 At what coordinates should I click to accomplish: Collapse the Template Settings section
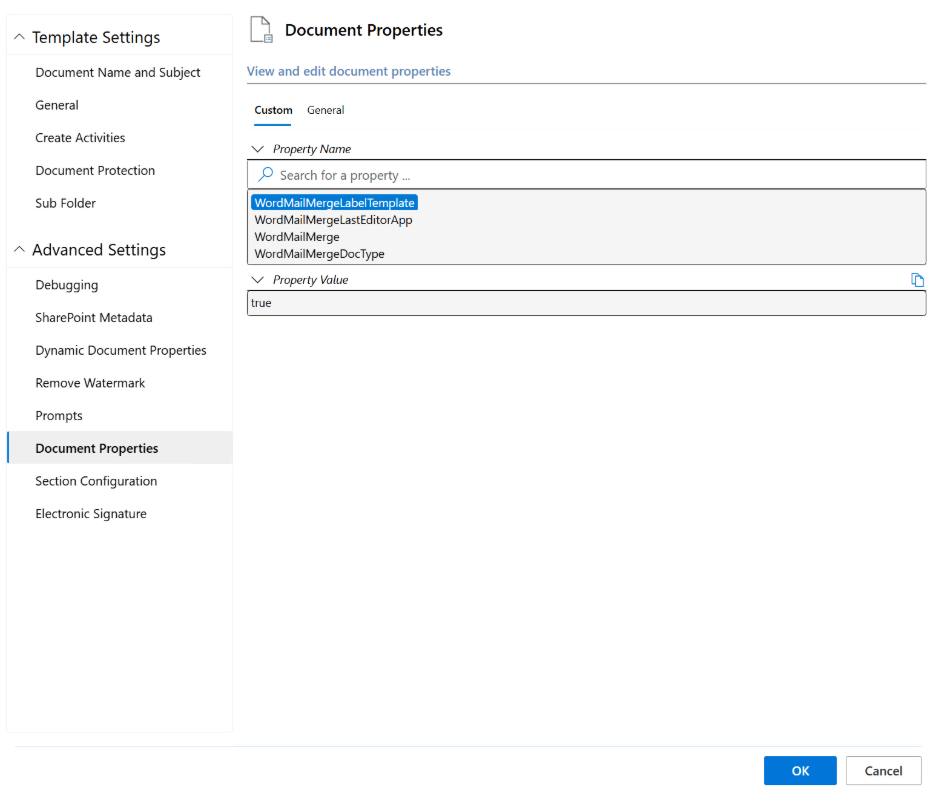click(19, 38)
